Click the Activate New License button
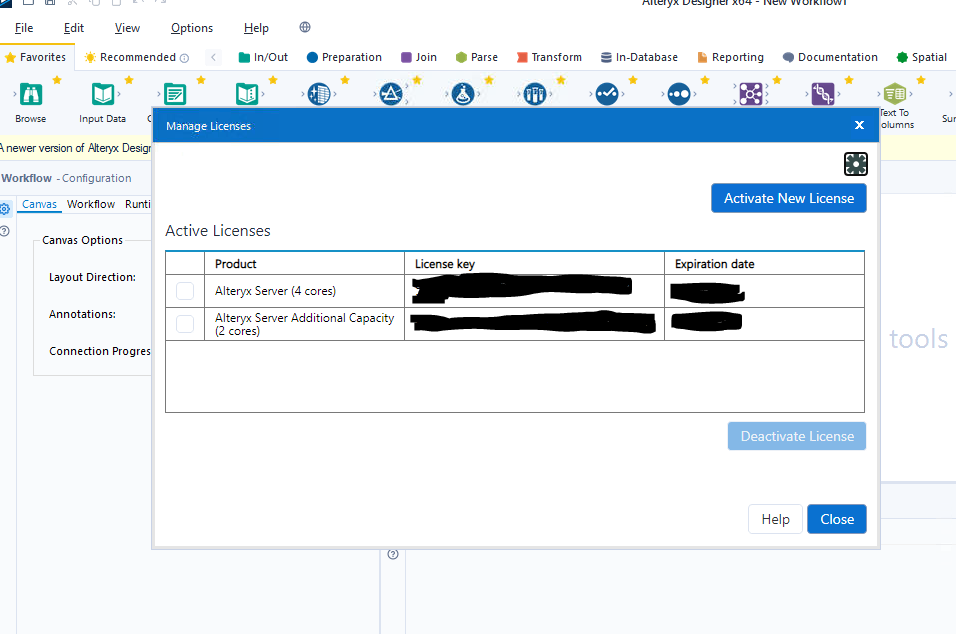 click(788, 198)
